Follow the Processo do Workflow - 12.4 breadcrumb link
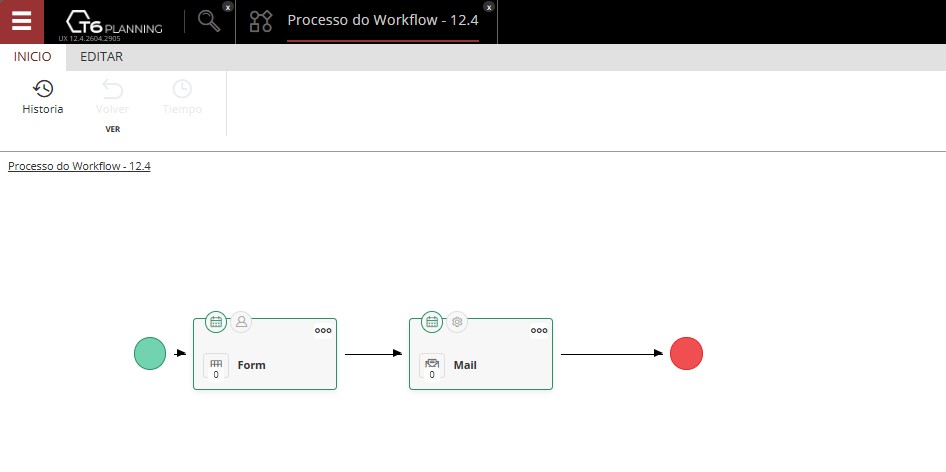946x472 pixels. 79,166
